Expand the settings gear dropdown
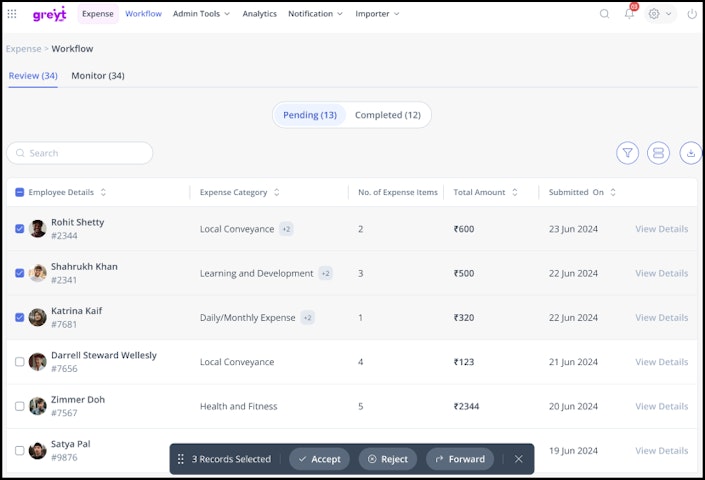 tap(660, 14)
